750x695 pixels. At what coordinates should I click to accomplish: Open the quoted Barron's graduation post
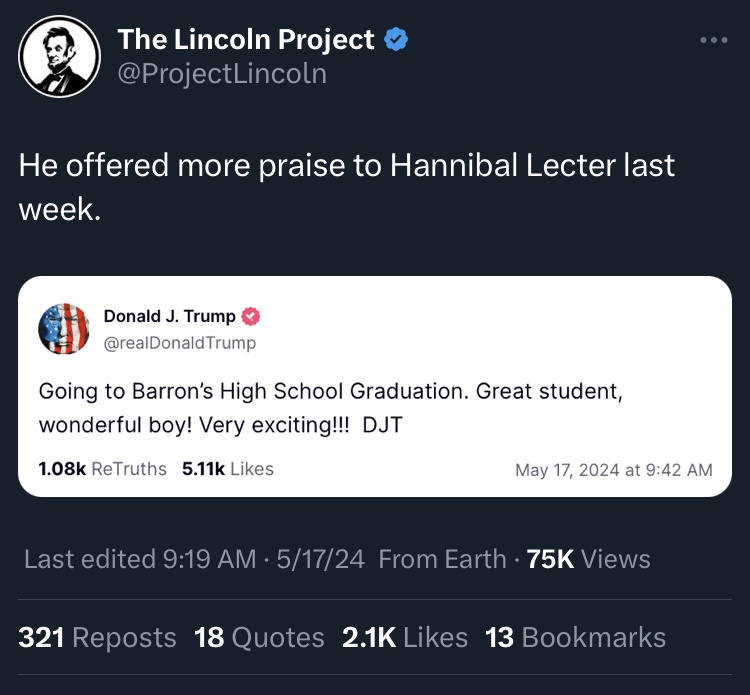[x=330, y=407]
